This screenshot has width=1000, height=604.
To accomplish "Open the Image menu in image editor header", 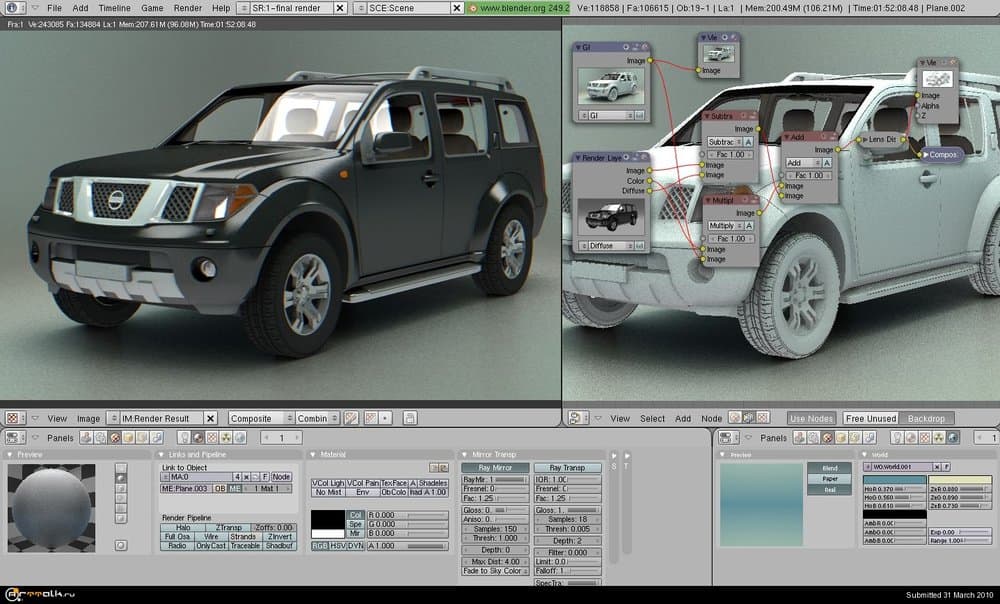I will (x=89, y=418).
